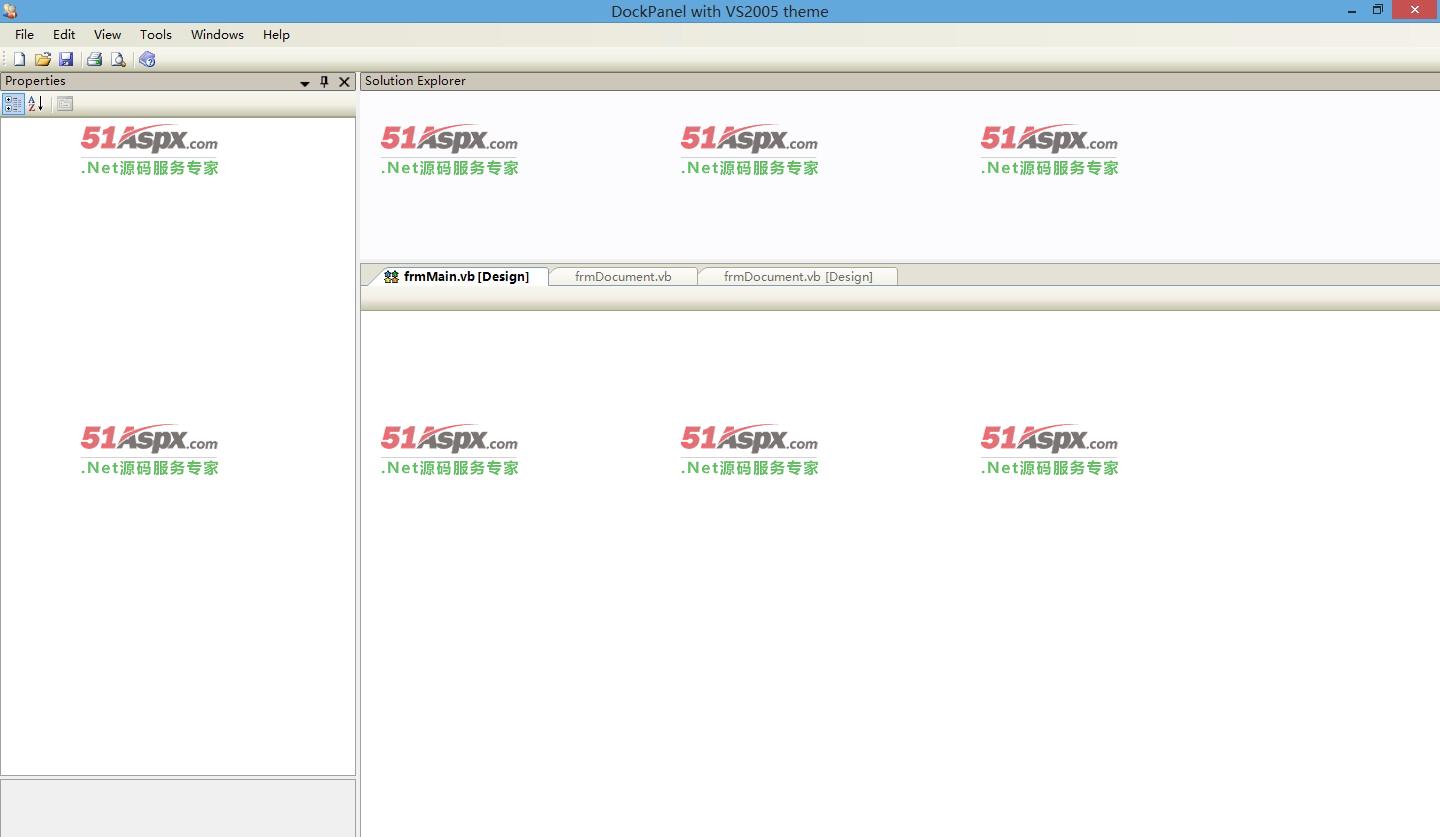The width and height of the screenshot is (1440, 837).
Task: Save using the floppy disk icon
Action: click(66, 59)
